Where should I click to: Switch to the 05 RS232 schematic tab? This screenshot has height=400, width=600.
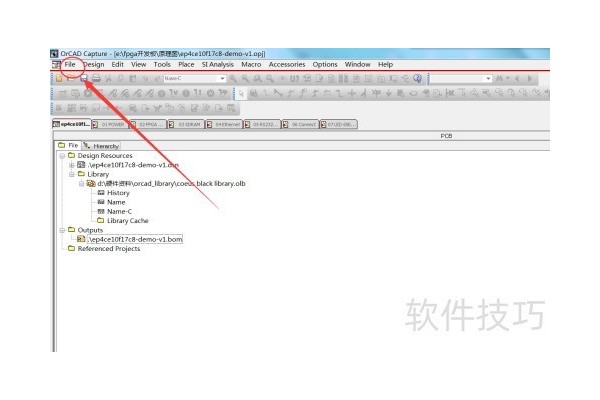262,124
